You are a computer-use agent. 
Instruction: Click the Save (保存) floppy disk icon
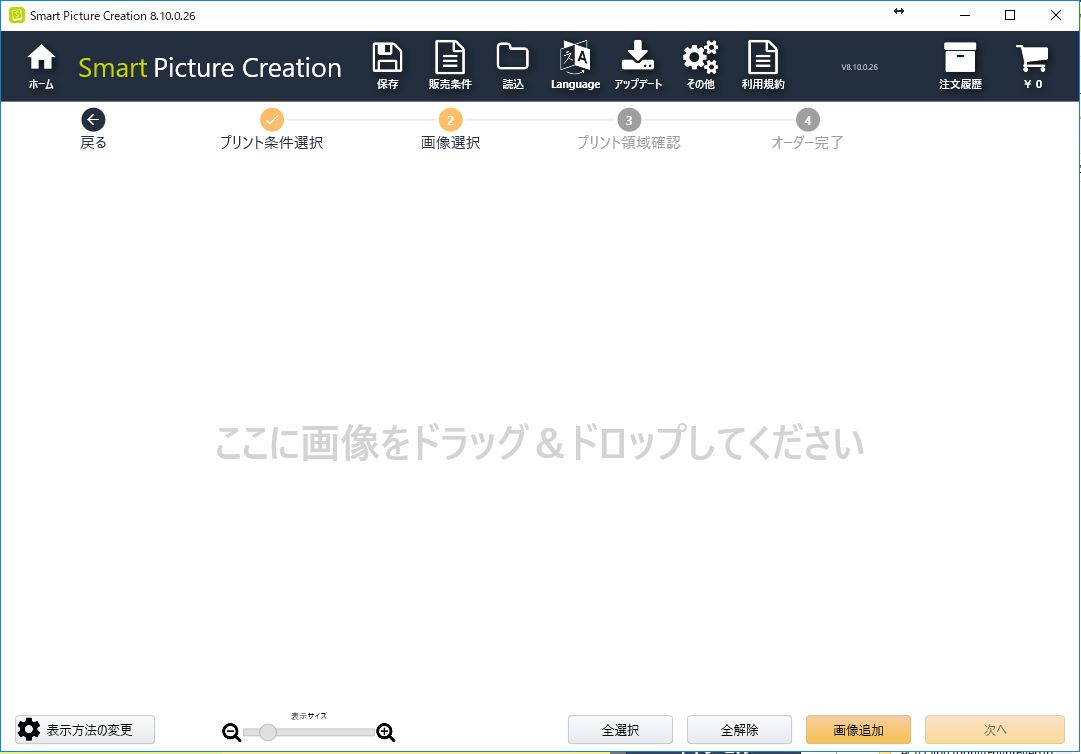[387, 59]
